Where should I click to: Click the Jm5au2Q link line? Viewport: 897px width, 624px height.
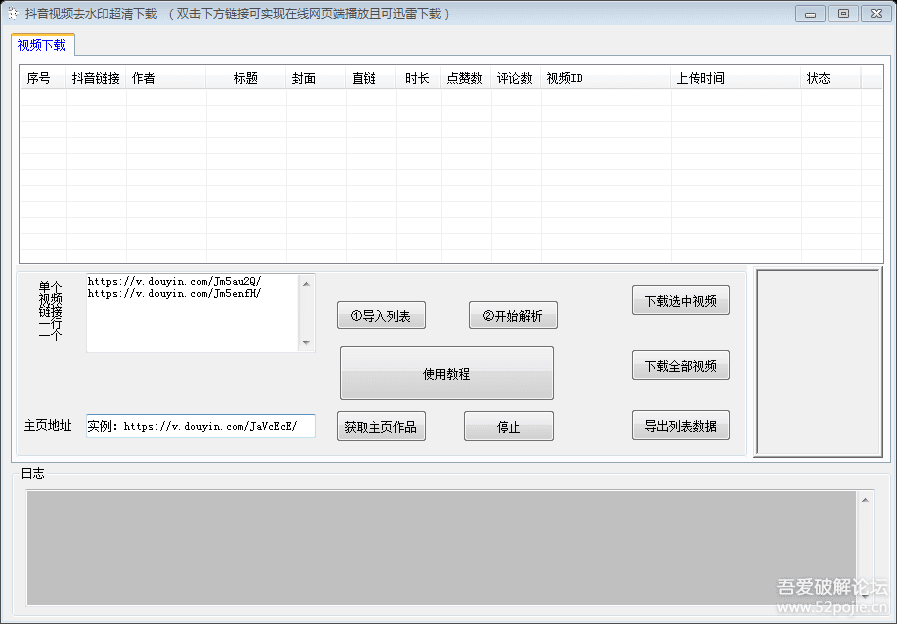(174, 281)
